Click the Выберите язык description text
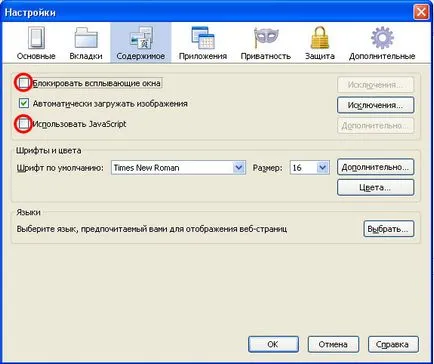Viewport: 434px width, 364px height. tap(152, 229)
